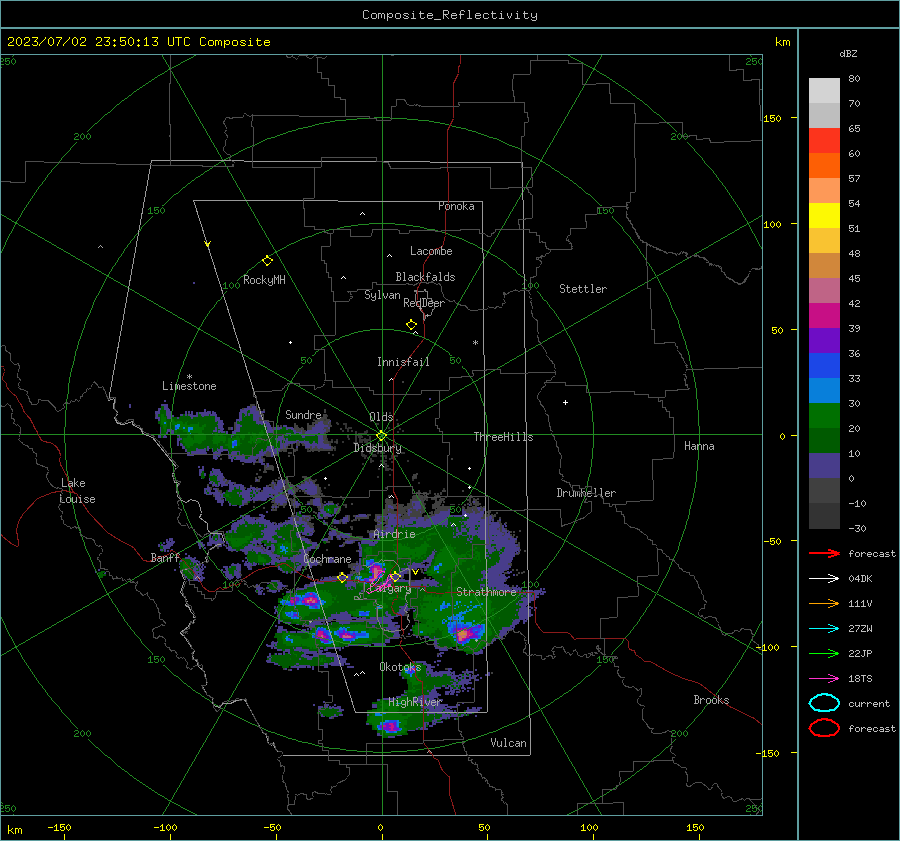Click the Drumheller town label
This screenshot has height=841, width=900.
pos(586,493)
